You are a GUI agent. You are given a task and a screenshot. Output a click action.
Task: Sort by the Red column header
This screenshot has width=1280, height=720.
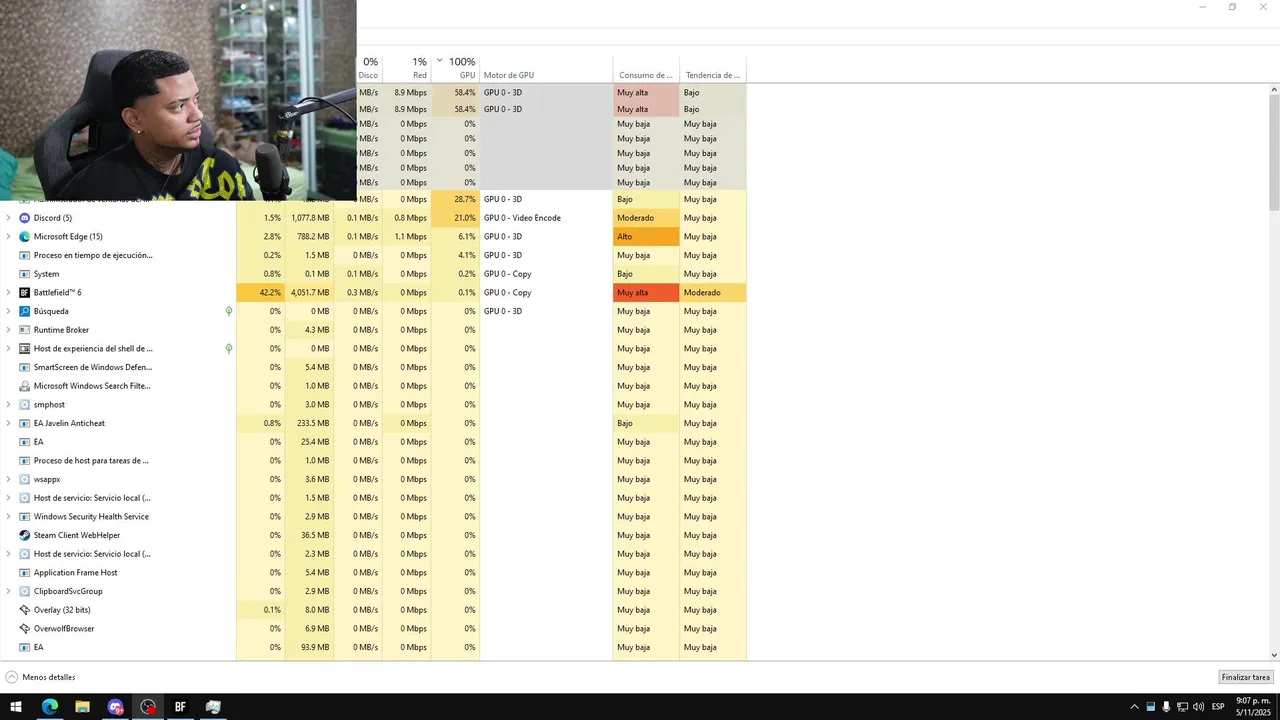tap(407, 68)
